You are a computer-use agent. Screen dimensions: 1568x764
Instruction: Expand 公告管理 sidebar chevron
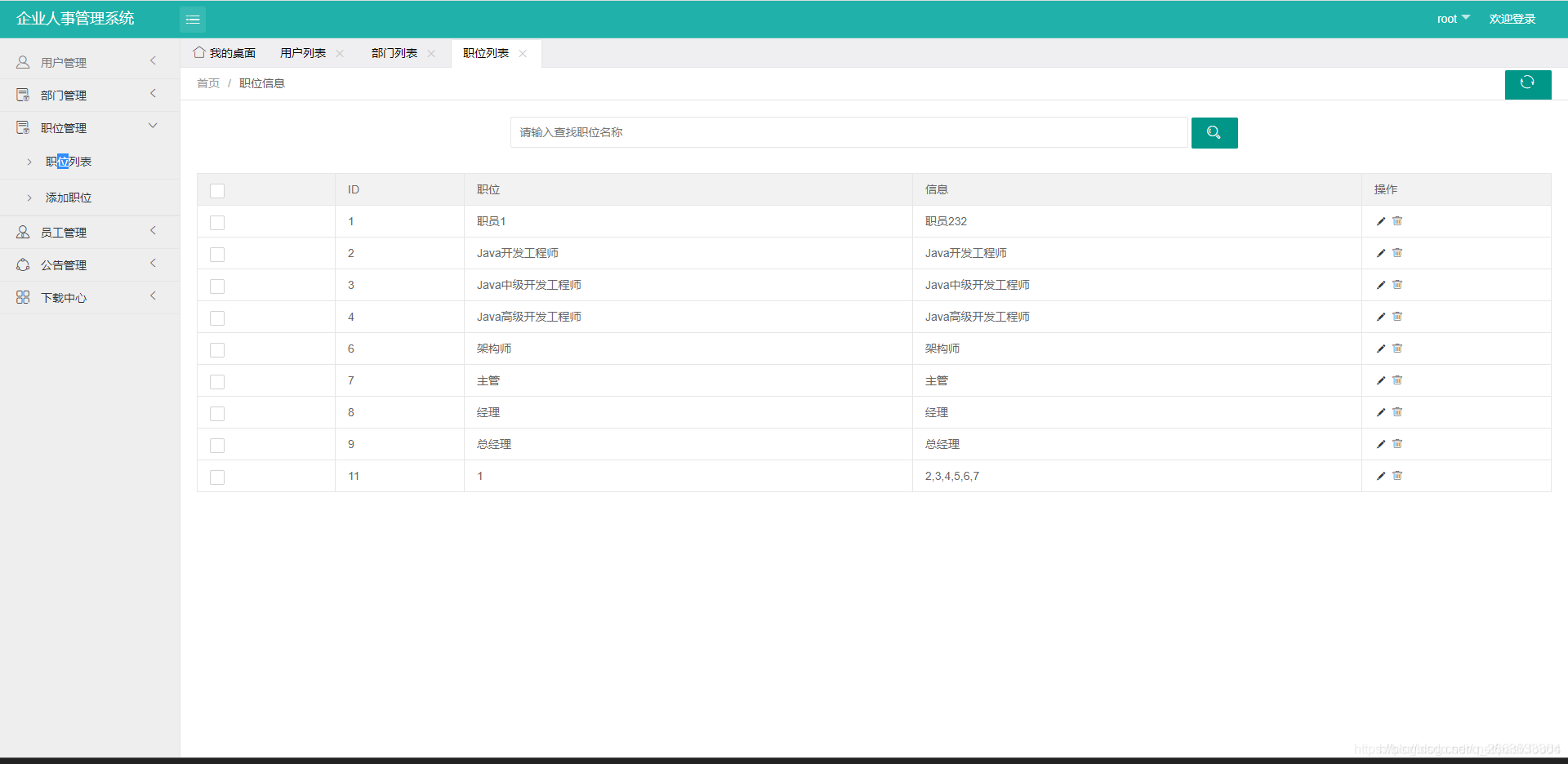click(x=153, y=263)
